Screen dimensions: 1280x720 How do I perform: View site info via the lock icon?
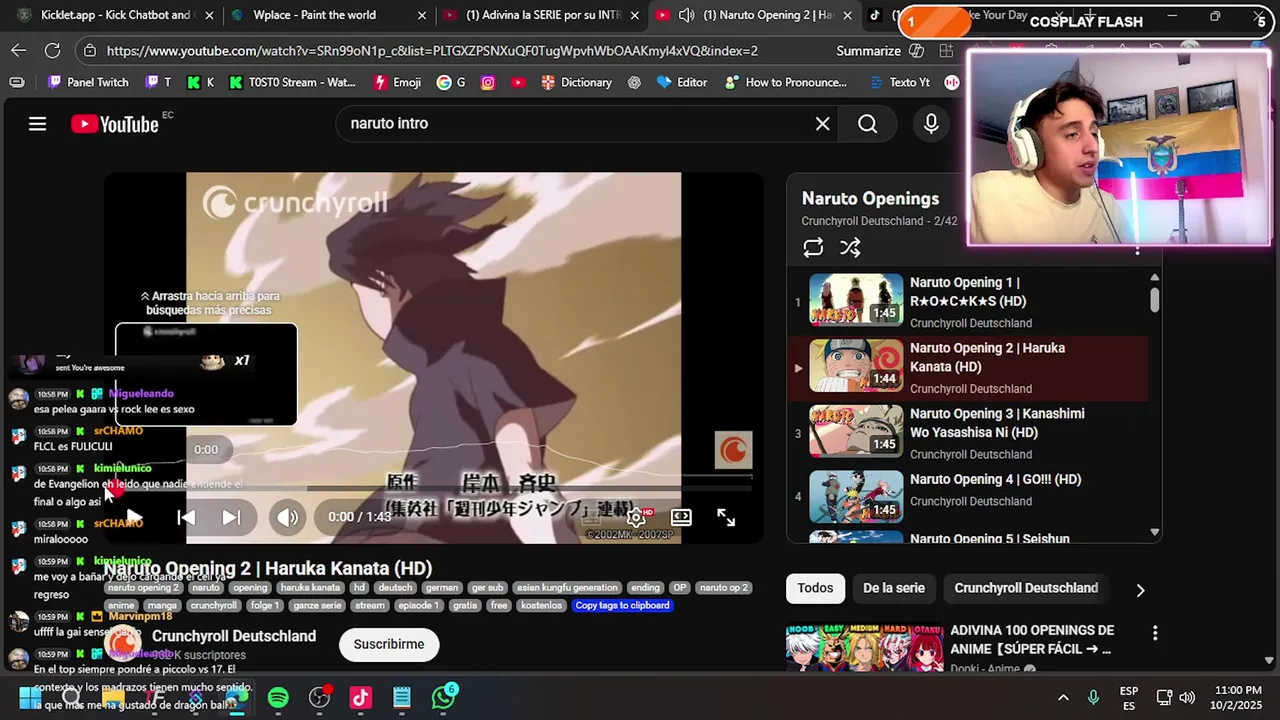coord(90,51)
